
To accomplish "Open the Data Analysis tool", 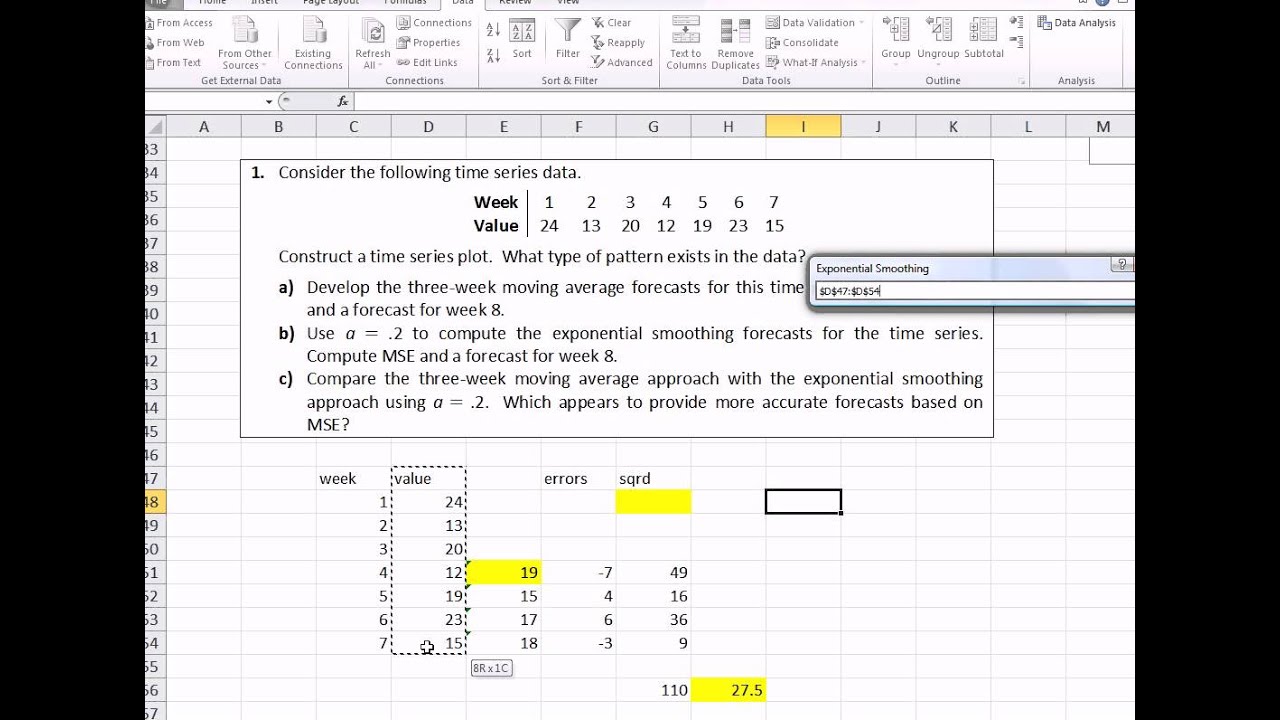I will coord(1077,23).
